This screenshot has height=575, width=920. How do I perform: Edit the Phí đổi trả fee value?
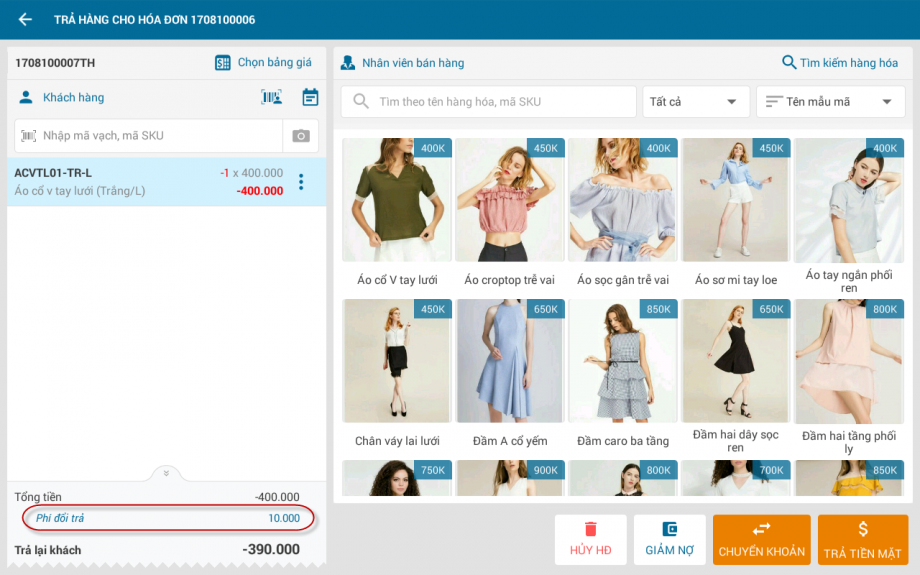coord(284,518)
